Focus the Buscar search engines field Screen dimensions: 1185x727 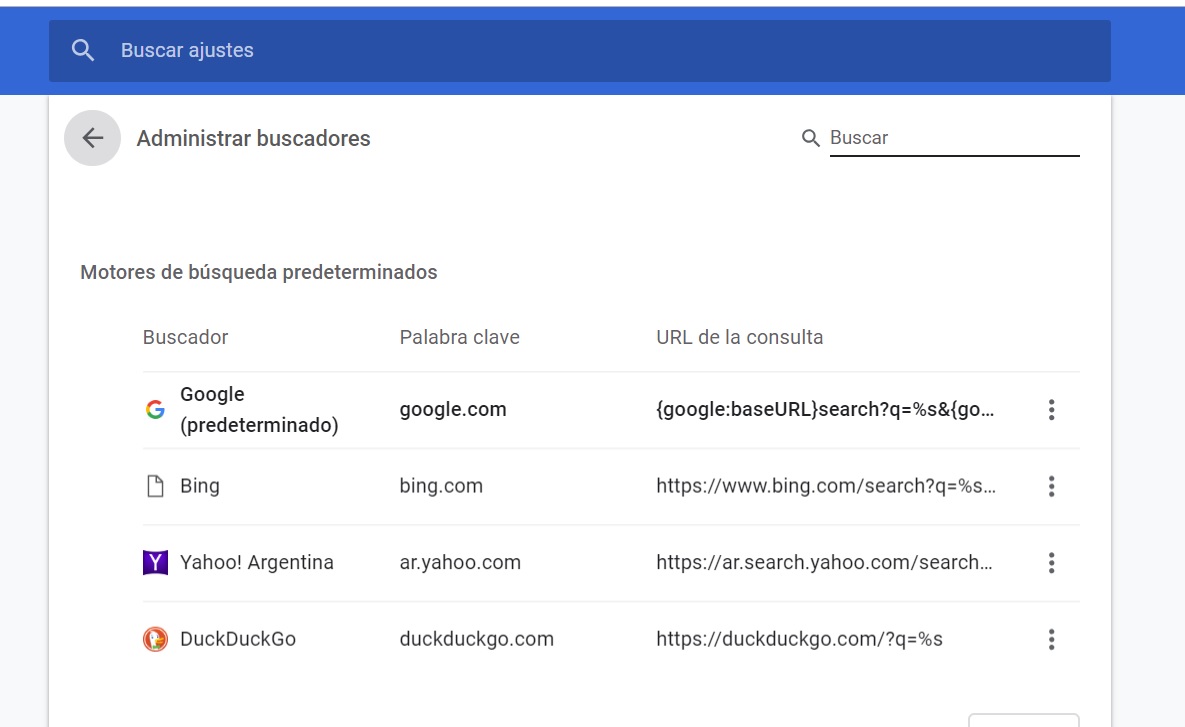coord(954,138)
